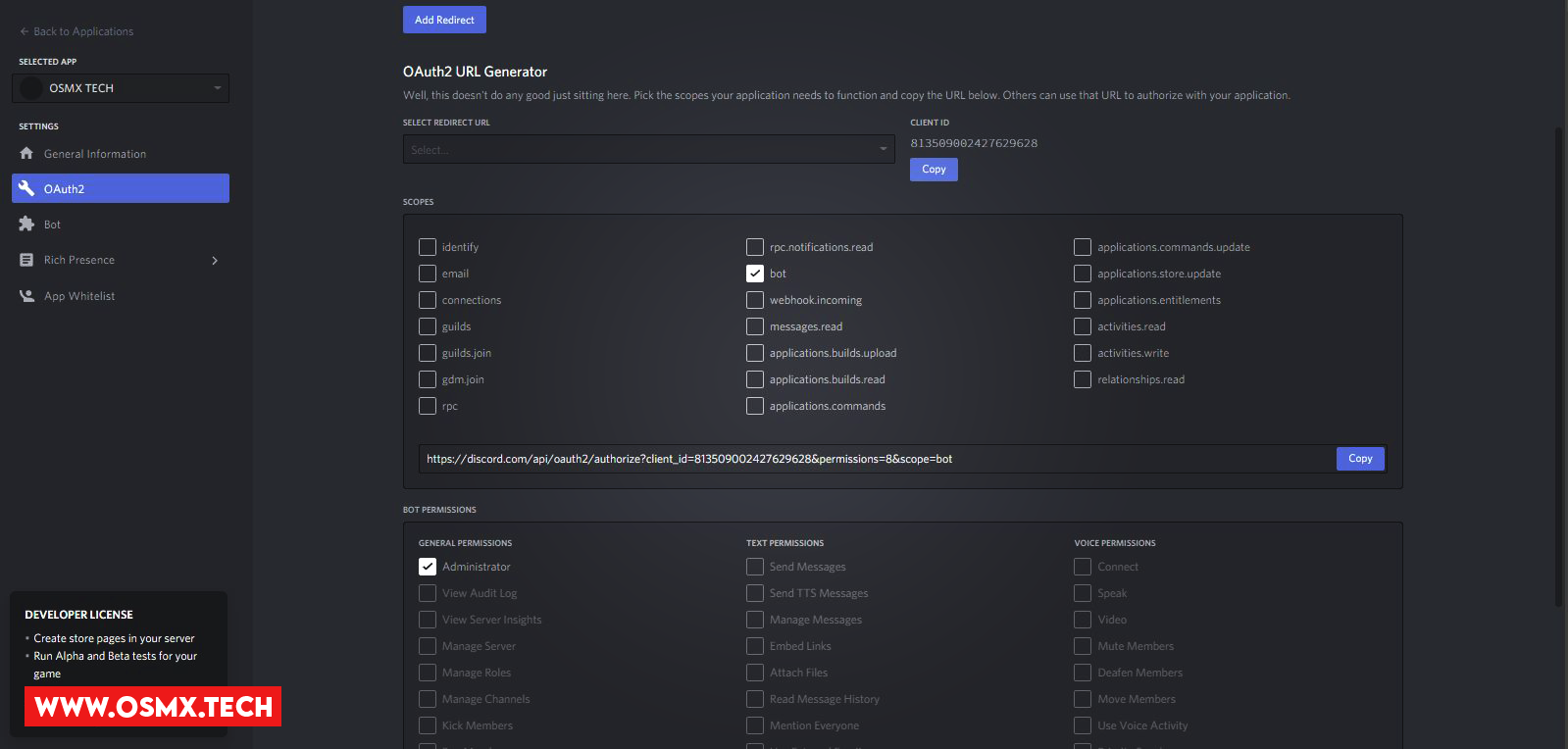Check the Send Messages permission
The height and width of the screenshot is (749, 1568).
click(x=755, y=567)
